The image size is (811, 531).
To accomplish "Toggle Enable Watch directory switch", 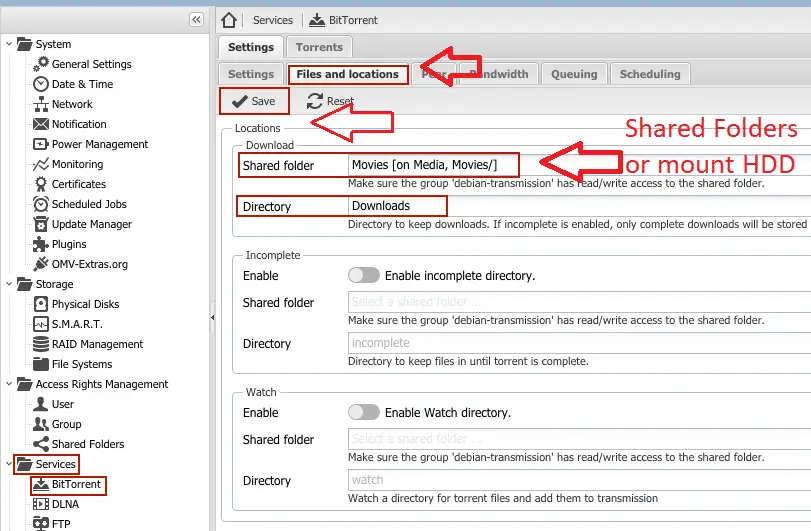I will pos(364,412).
